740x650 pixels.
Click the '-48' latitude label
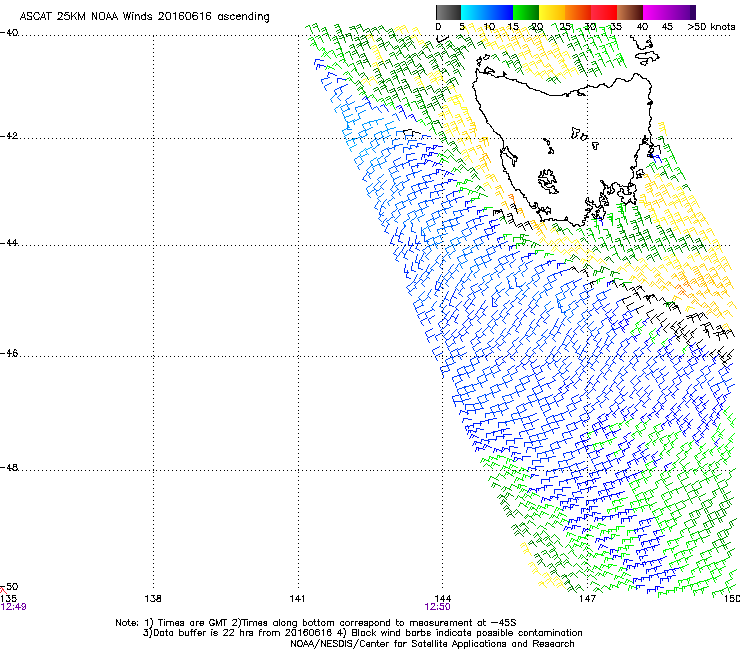point(9,467)
